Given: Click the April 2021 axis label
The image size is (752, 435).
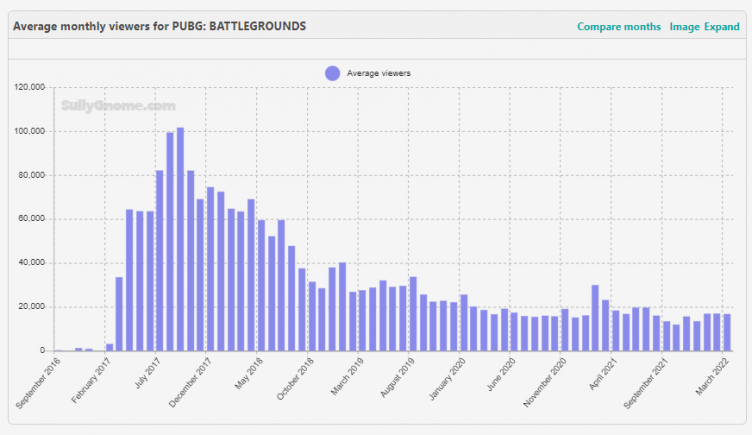Looking at the screenshot, I should (x=603, y=374).
